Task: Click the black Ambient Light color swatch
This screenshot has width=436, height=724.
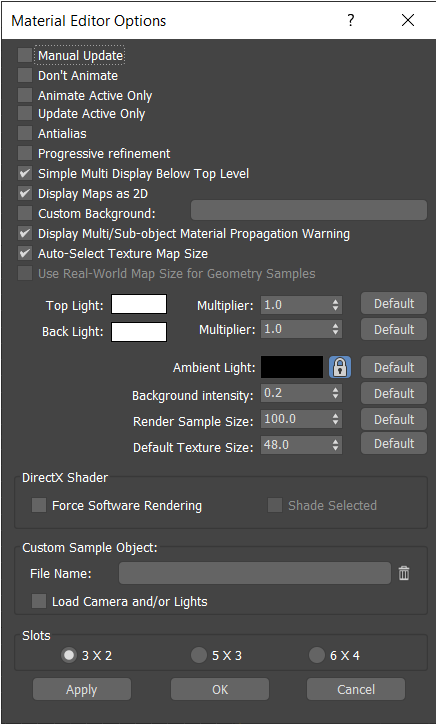Action: [292, 367]
